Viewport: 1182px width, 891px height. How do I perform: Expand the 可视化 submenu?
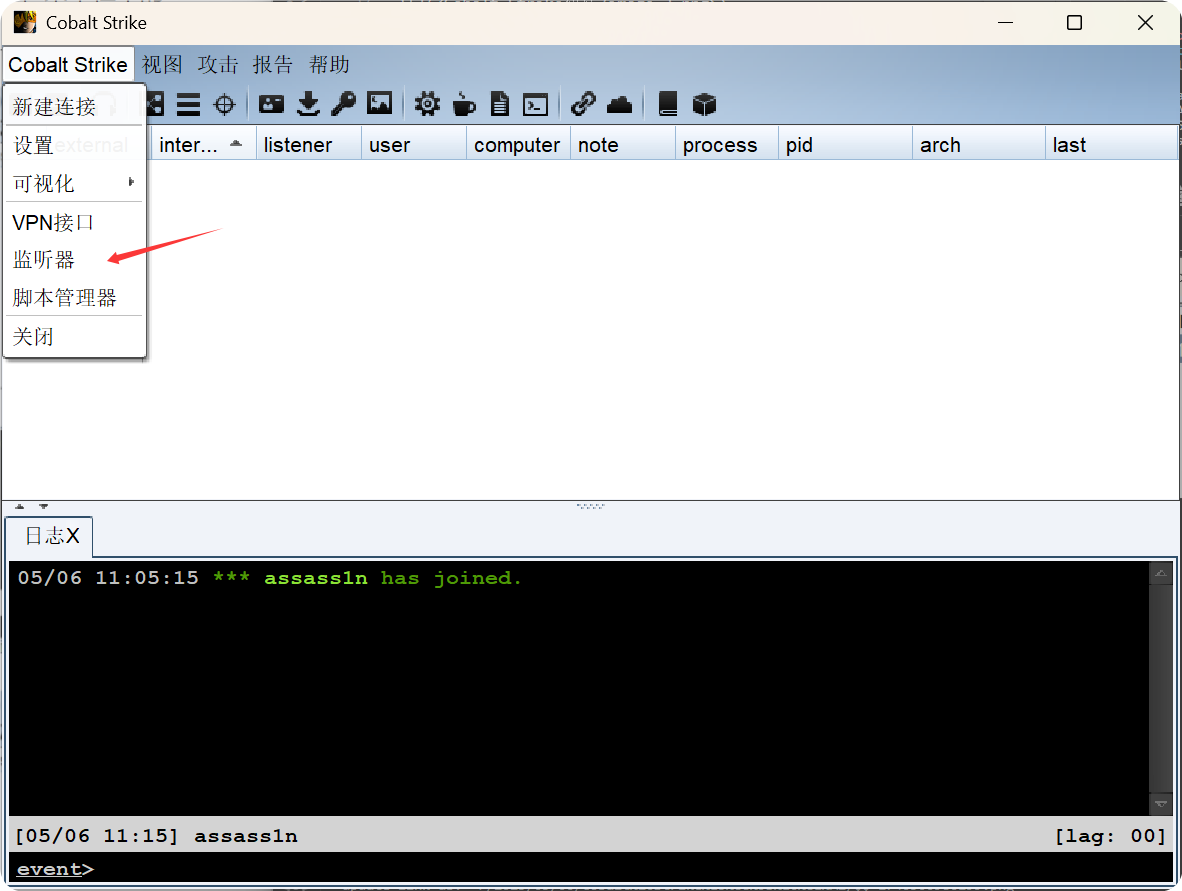tap(75, 183)
